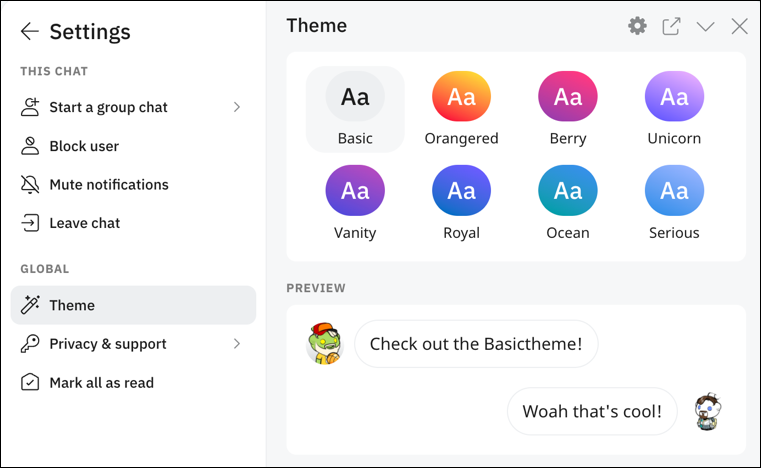Expand the Start a group chat arrow
Image resolution: width=761 pixels, height=468 pixels.
pos(237,107)
